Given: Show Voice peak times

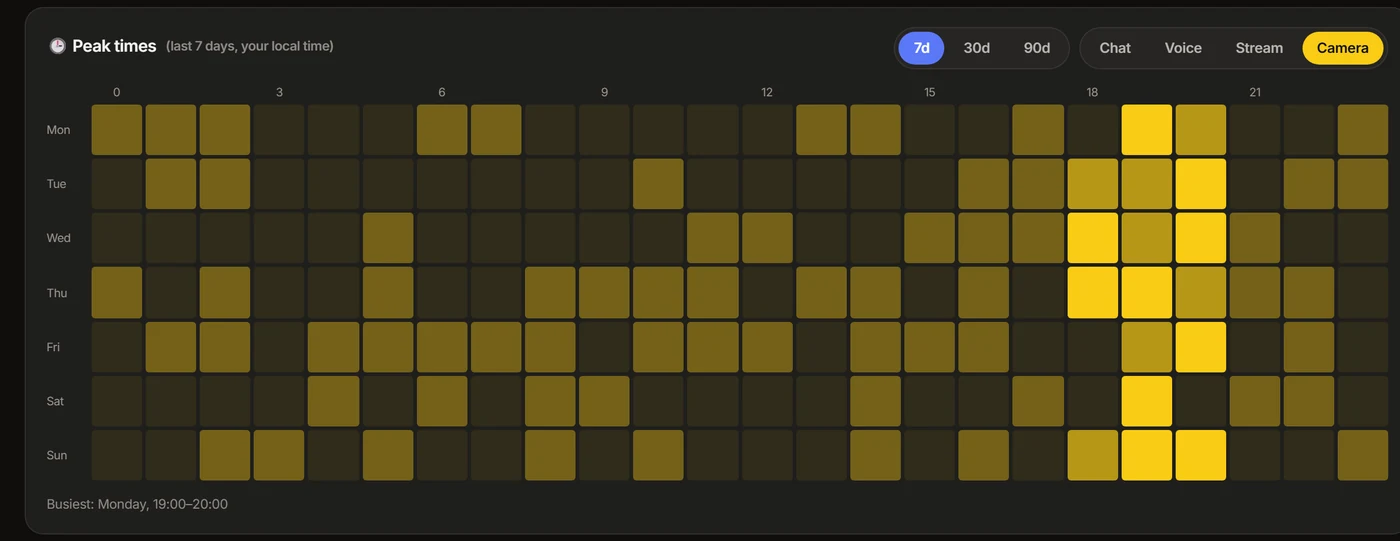Looking at the screenshot, I should [x=1183, y=48].
